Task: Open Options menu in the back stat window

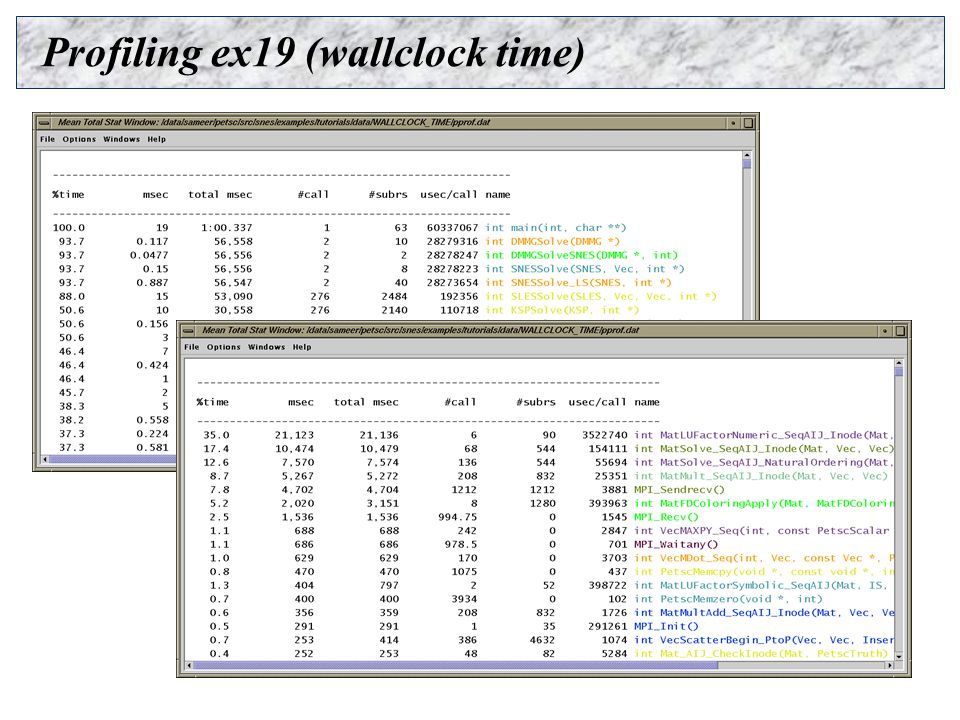Action: click(x=79, y=140)
